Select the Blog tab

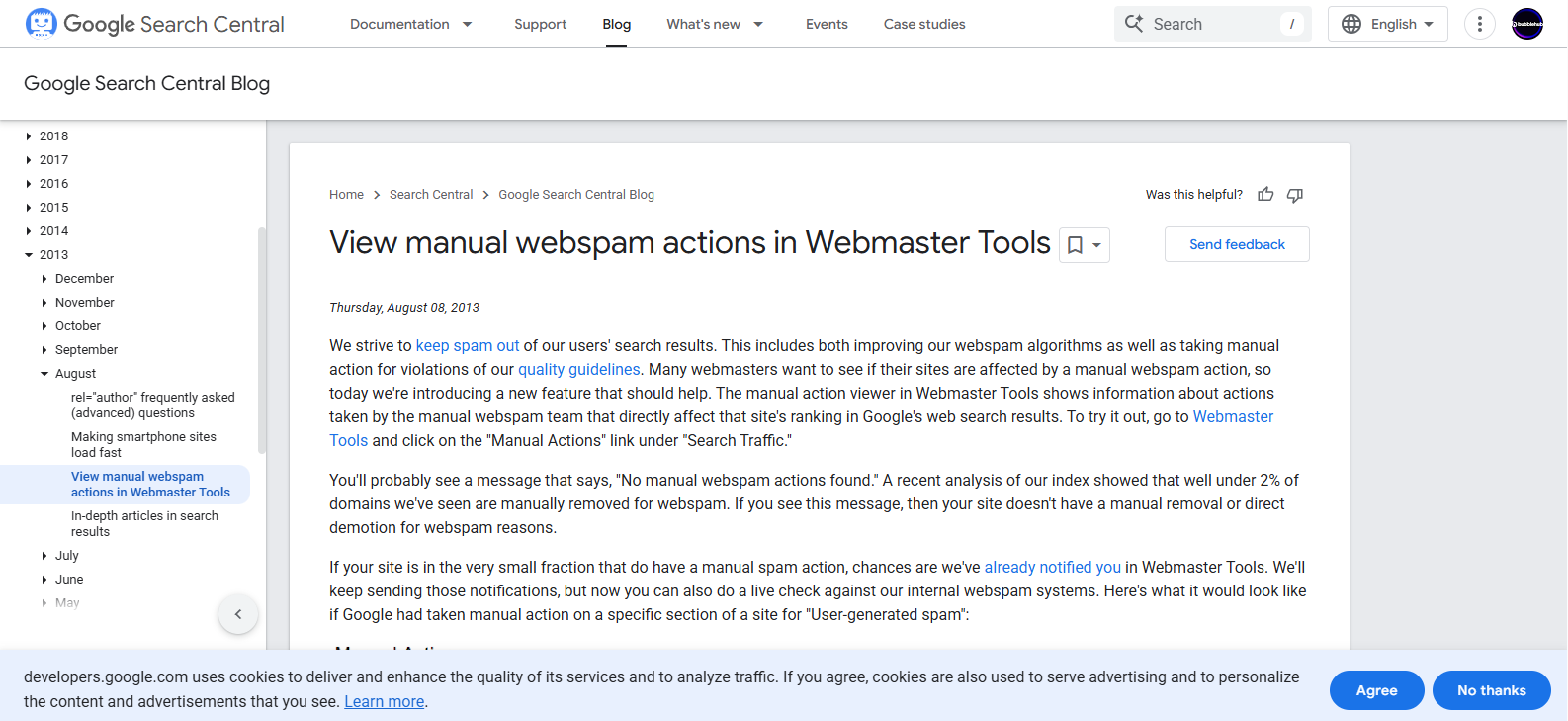(x=617, y=24)
